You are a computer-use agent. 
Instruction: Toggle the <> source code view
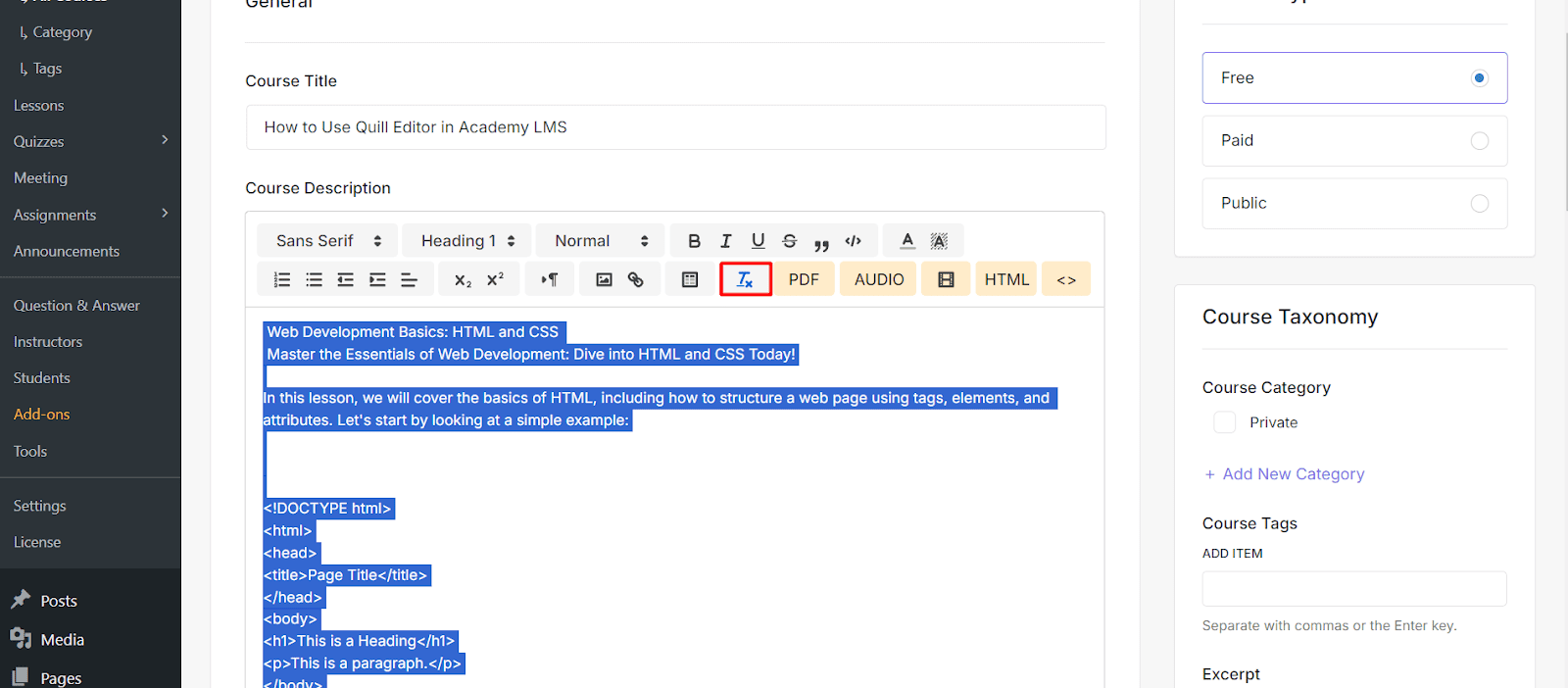click(x=1066, y=279)
